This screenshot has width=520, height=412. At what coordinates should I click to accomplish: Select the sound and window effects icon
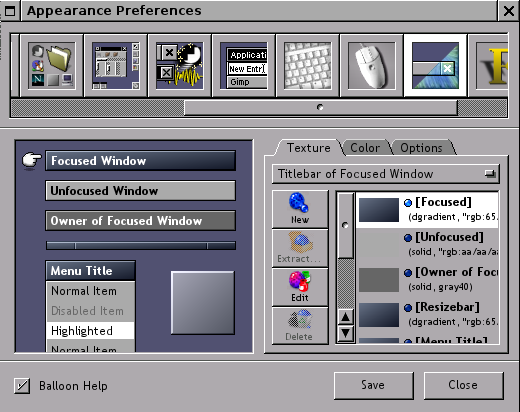(x=180, y=65)
